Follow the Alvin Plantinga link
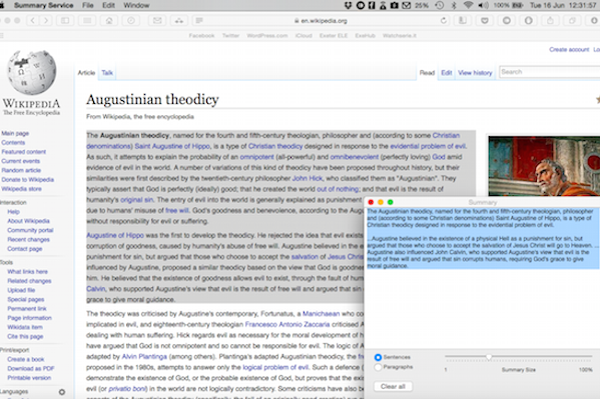The width and height of the screenshot is (600, 399). [144, 357]
